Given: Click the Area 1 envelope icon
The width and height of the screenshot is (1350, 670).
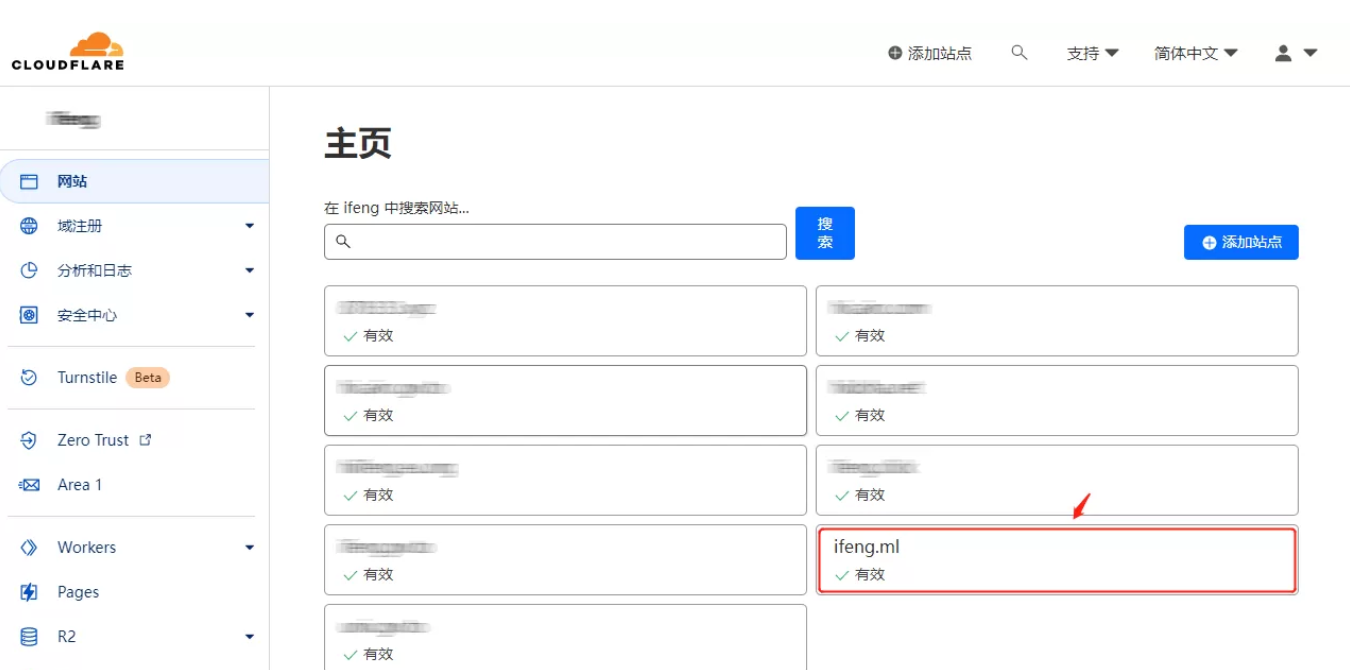Looking at the screenshot, I should pyautogui.click(x=29, y=485).
